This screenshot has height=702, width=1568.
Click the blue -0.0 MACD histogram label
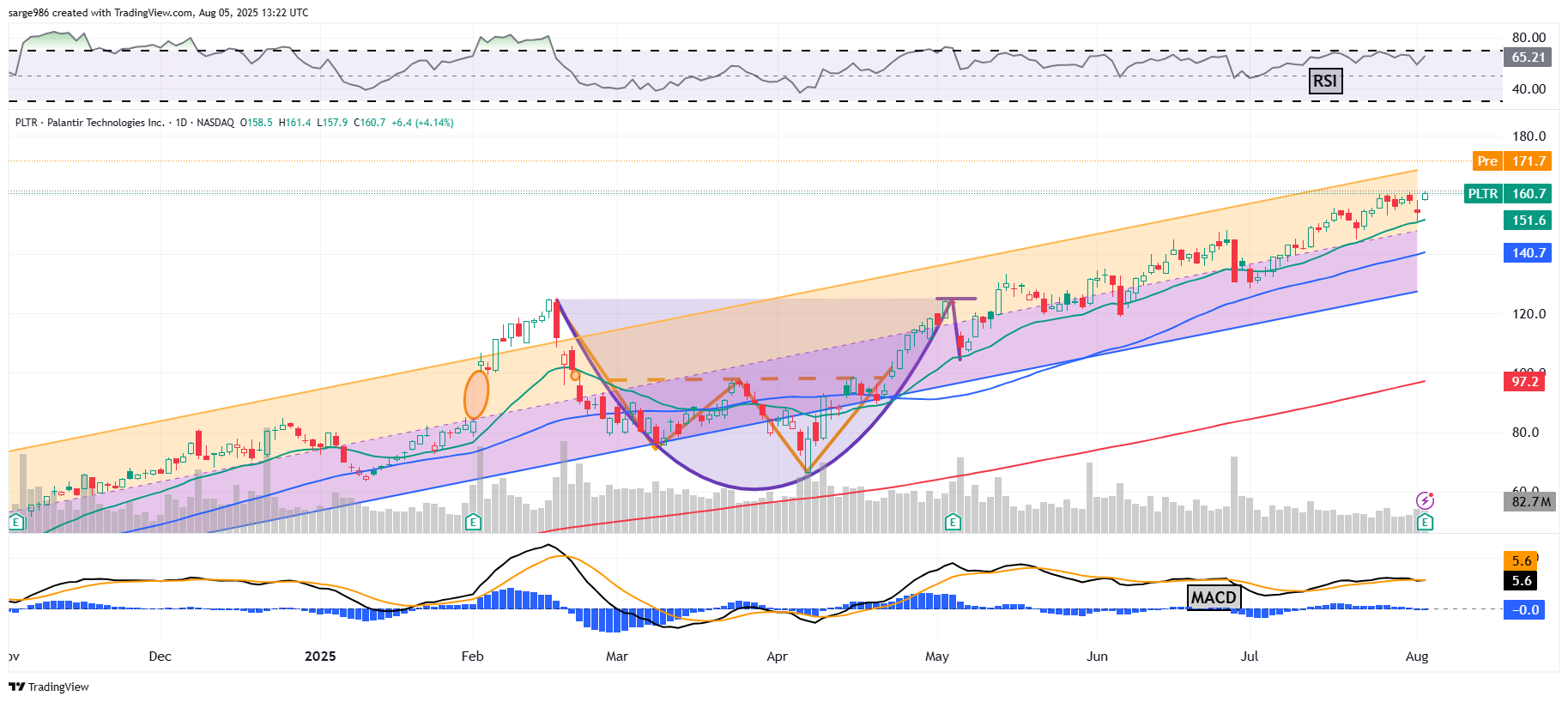point(1528,610)
